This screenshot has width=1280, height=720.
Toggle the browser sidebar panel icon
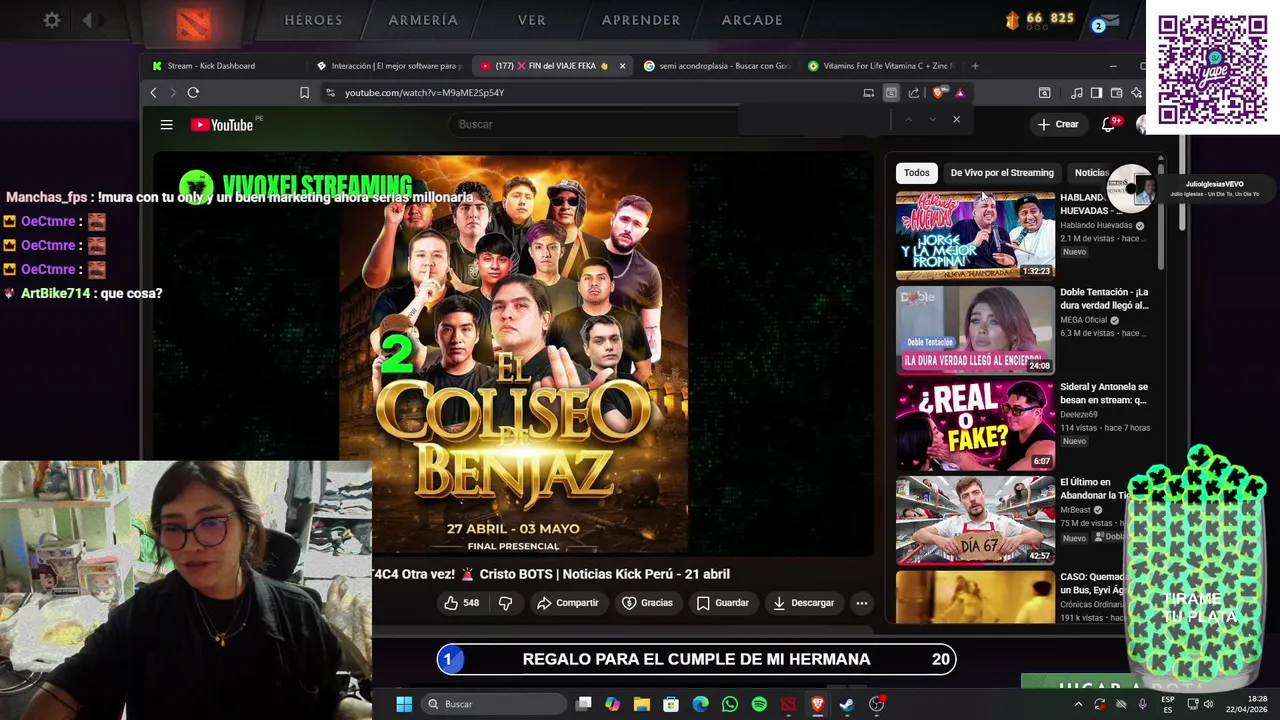(x=1097, y=93)
